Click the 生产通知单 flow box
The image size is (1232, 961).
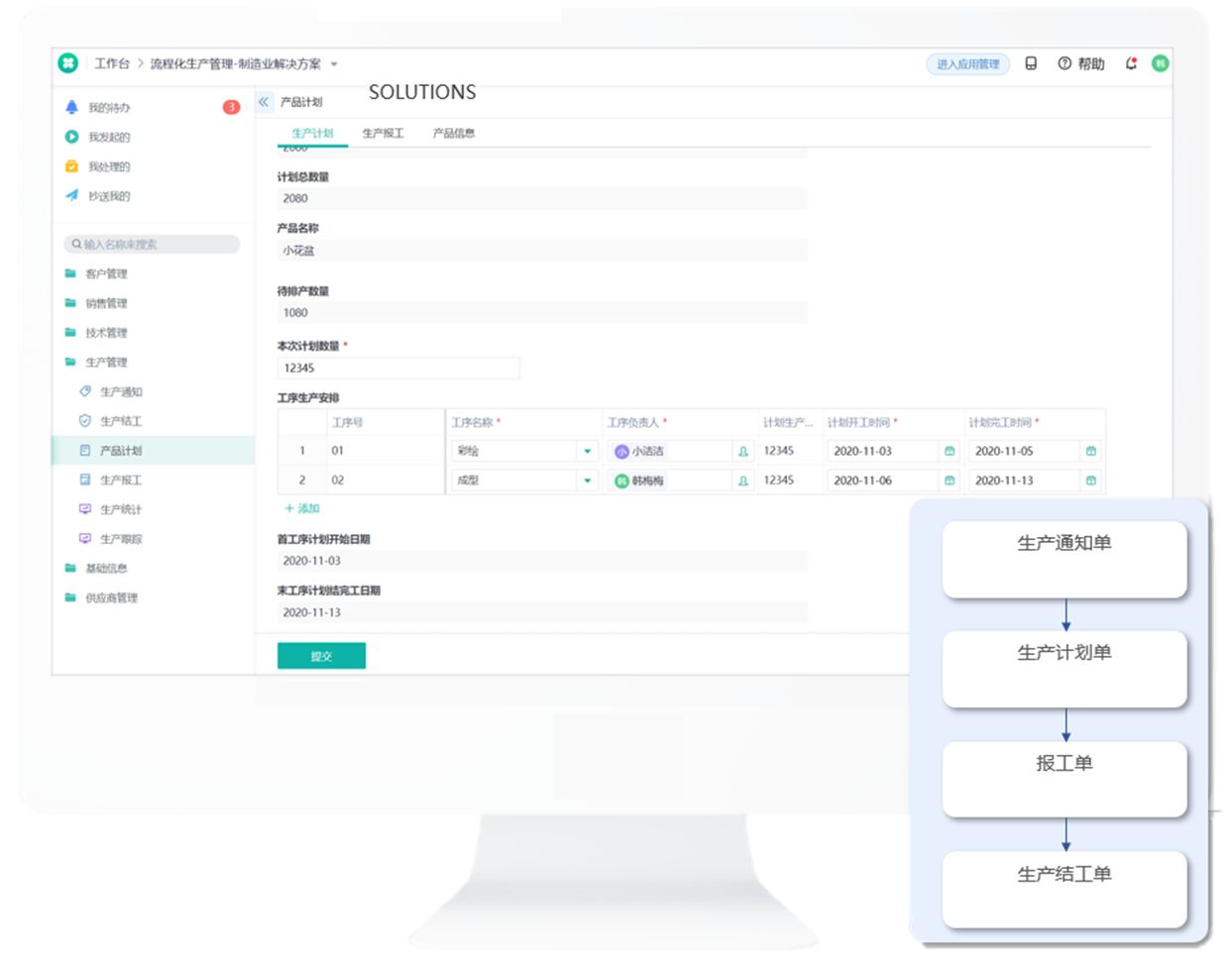click(x=1064, y=560)
